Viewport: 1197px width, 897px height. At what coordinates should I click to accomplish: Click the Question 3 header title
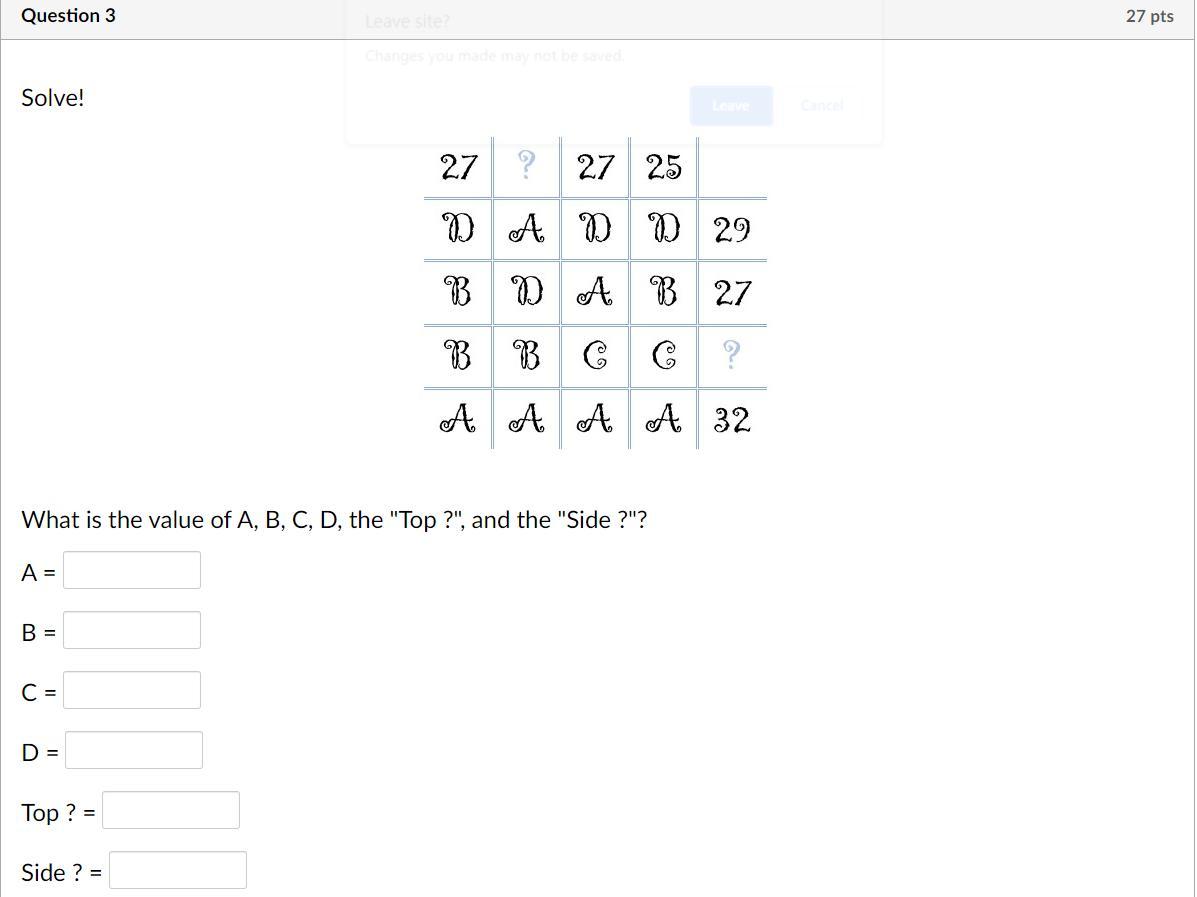click(68, 15)
